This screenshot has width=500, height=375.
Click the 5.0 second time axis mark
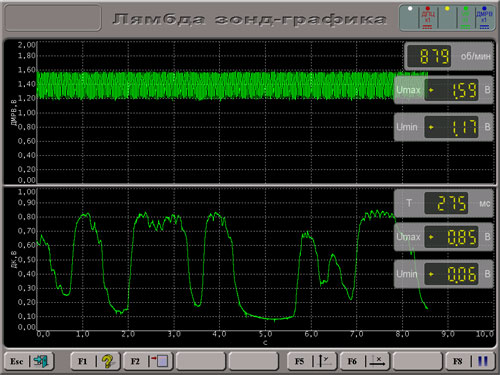tap(266, 334)
